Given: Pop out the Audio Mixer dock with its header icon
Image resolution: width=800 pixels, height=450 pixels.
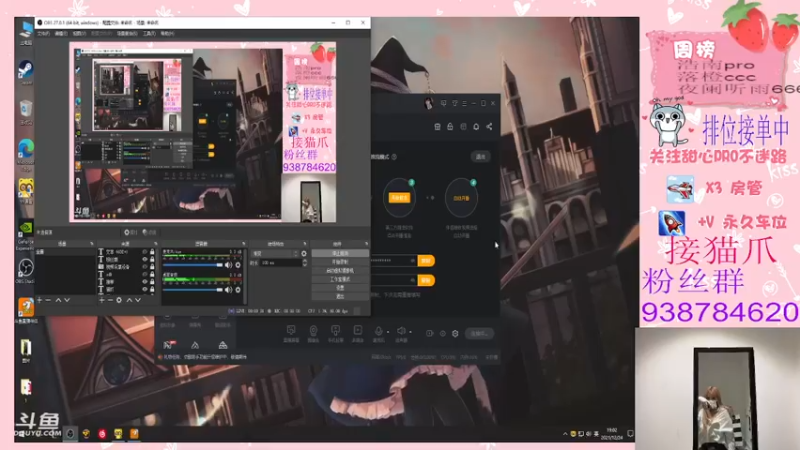Looking at the screenshot, I should (x=244, y=244).
